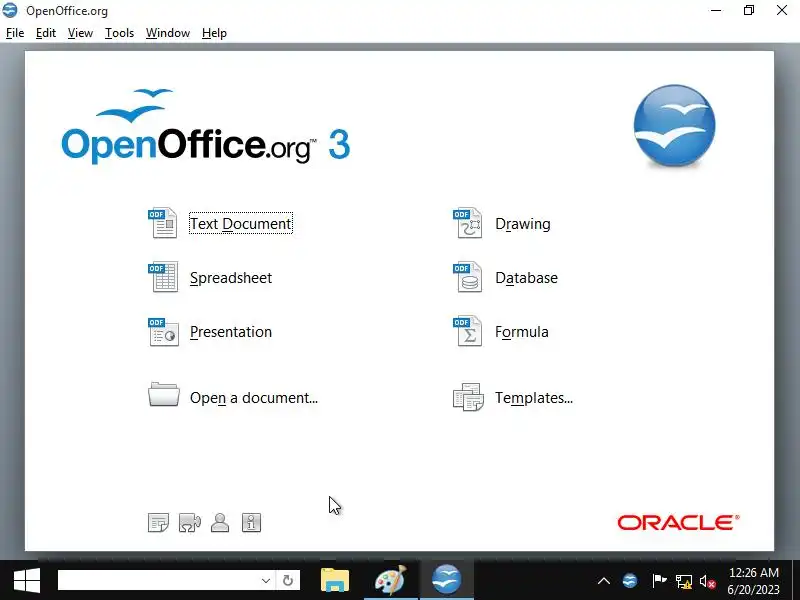The width and height of the screenshot is (800, 600).
Task: Open the OpenOffice.org information icon
Action: (x=251, y=522)
